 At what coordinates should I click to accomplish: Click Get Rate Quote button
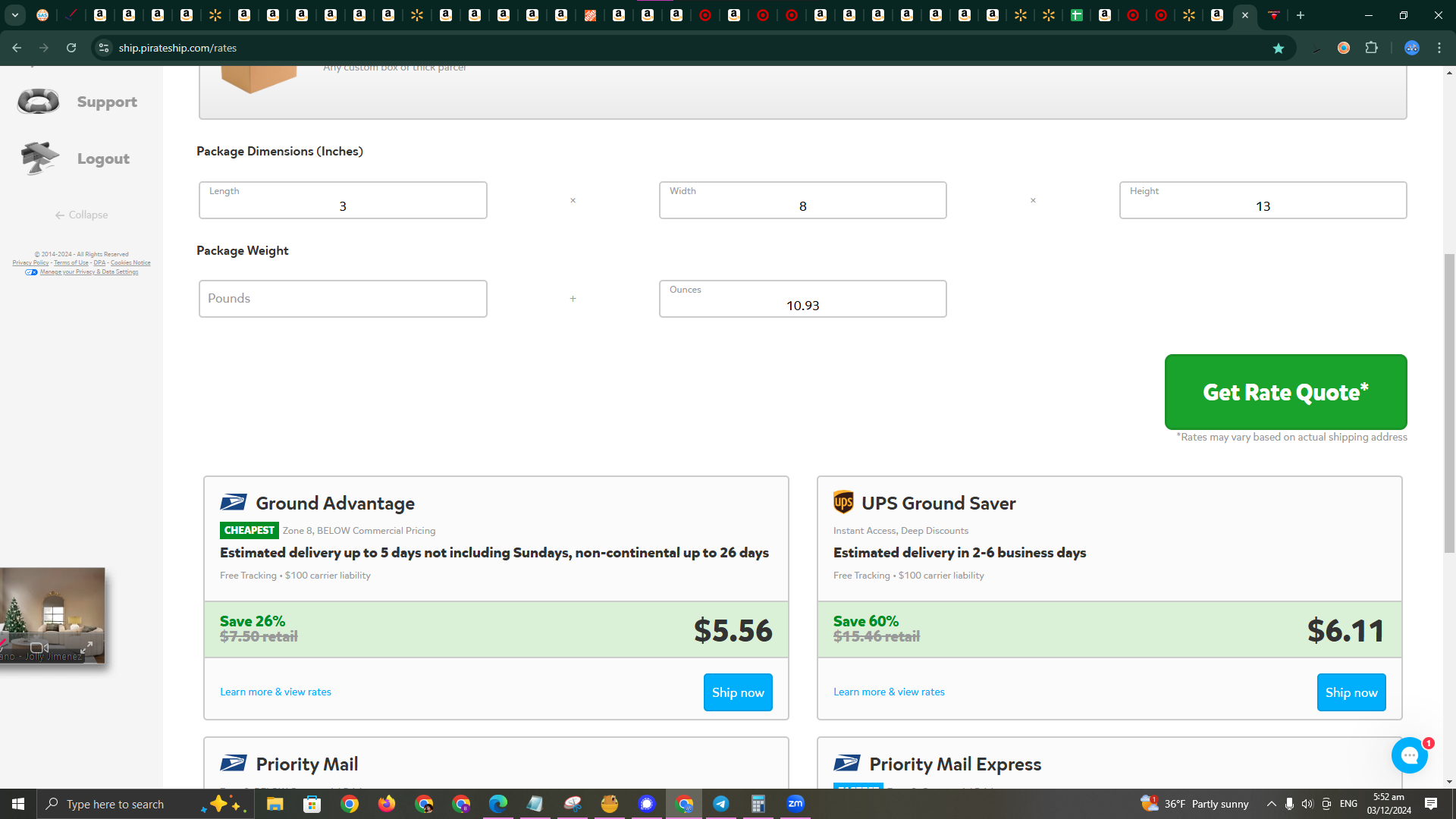(1285, 392)
